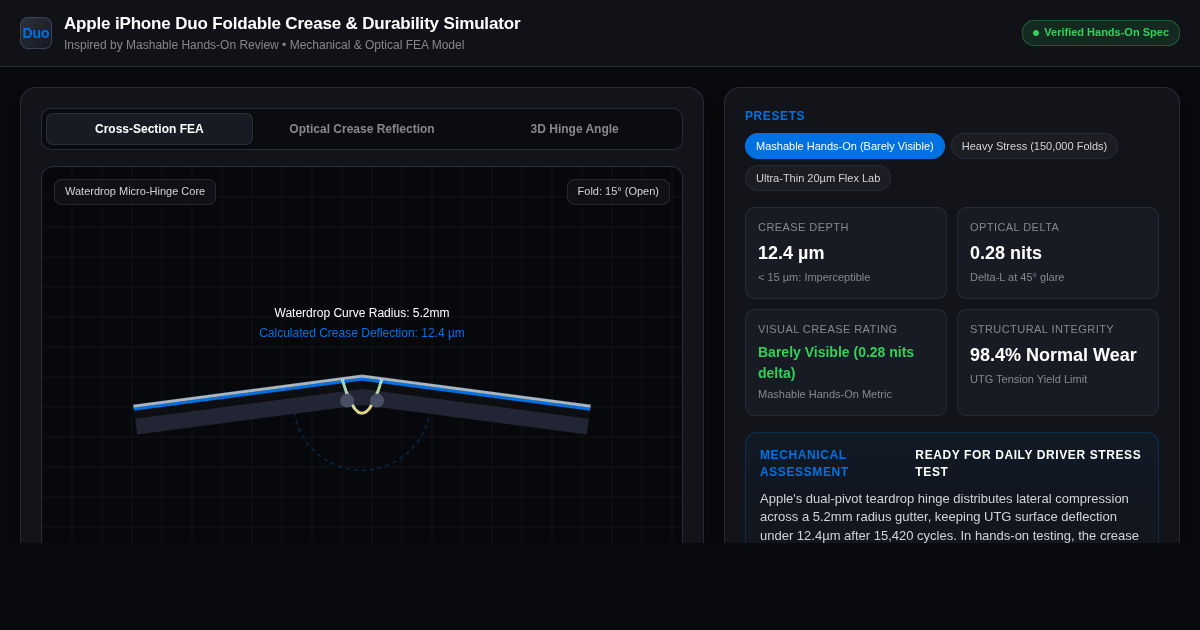This screenshot has width=1200, height=630.
Task: Click the Fold: 15° (Open) indicator
Action: (x=618, y=192)
